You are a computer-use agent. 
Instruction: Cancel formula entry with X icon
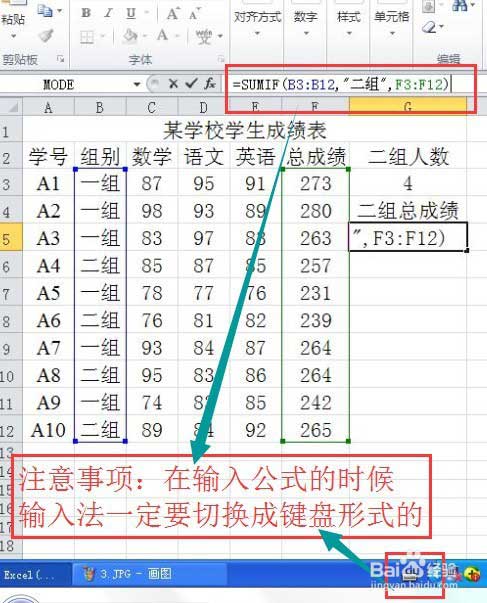173,83
